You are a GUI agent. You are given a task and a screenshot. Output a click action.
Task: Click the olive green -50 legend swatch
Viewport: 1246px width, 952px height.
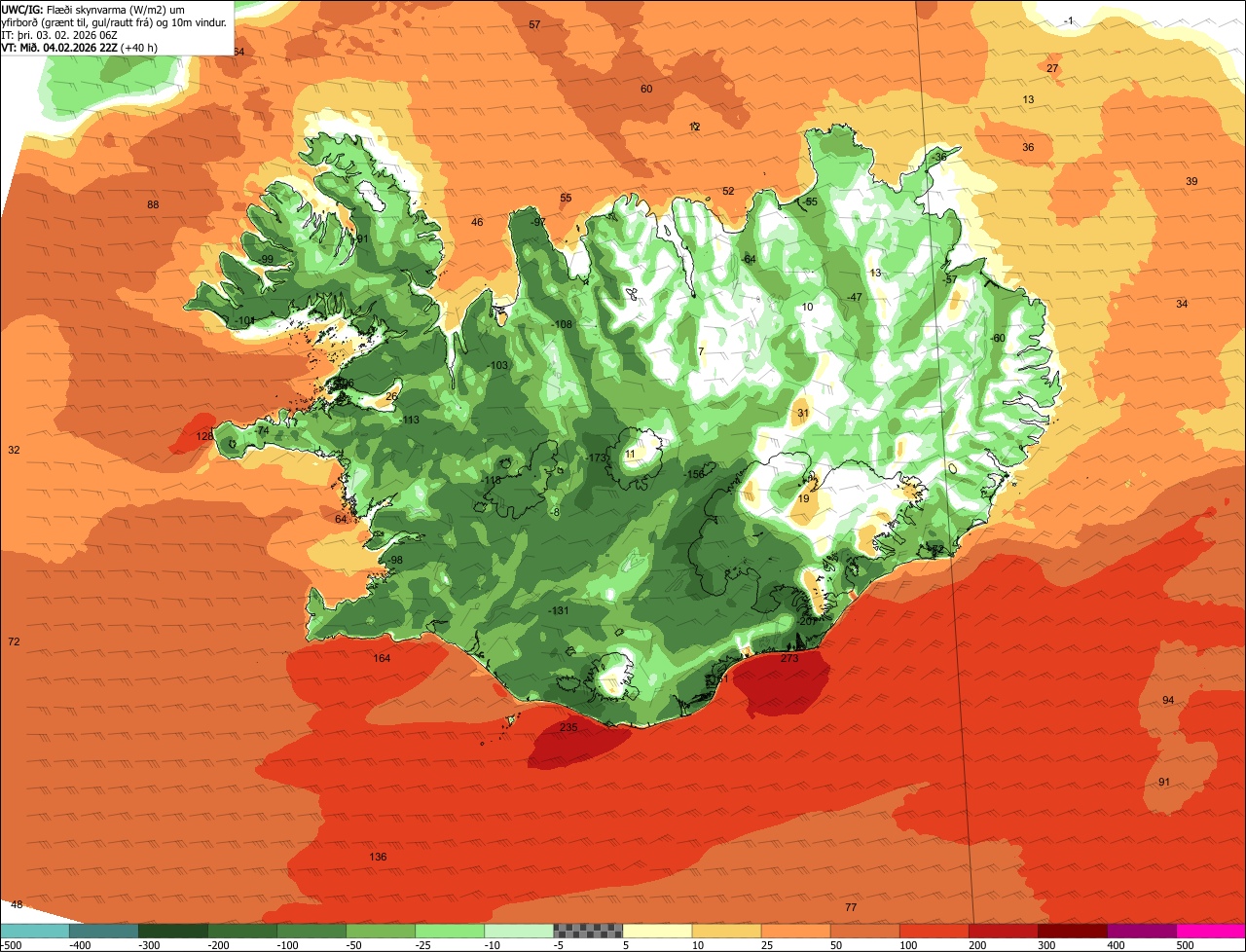coord(381,931)
